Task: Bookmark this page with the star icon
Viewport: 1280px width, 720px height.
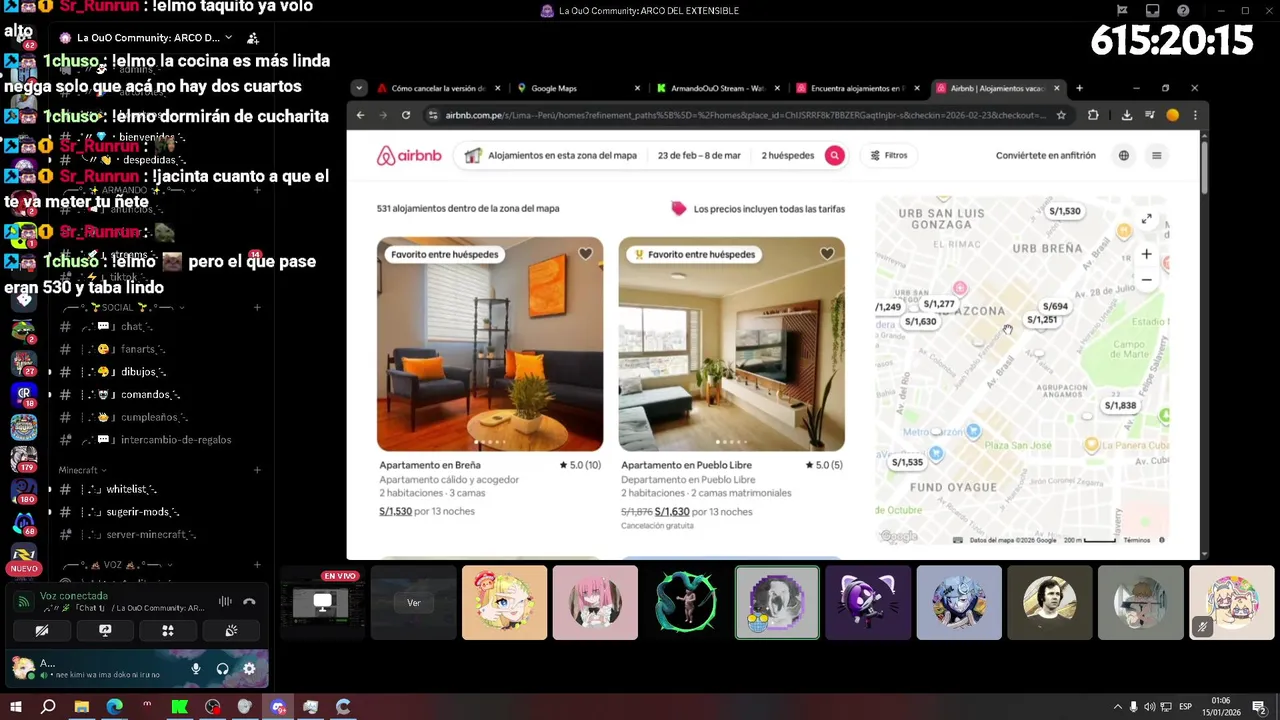Action: 1061,115
